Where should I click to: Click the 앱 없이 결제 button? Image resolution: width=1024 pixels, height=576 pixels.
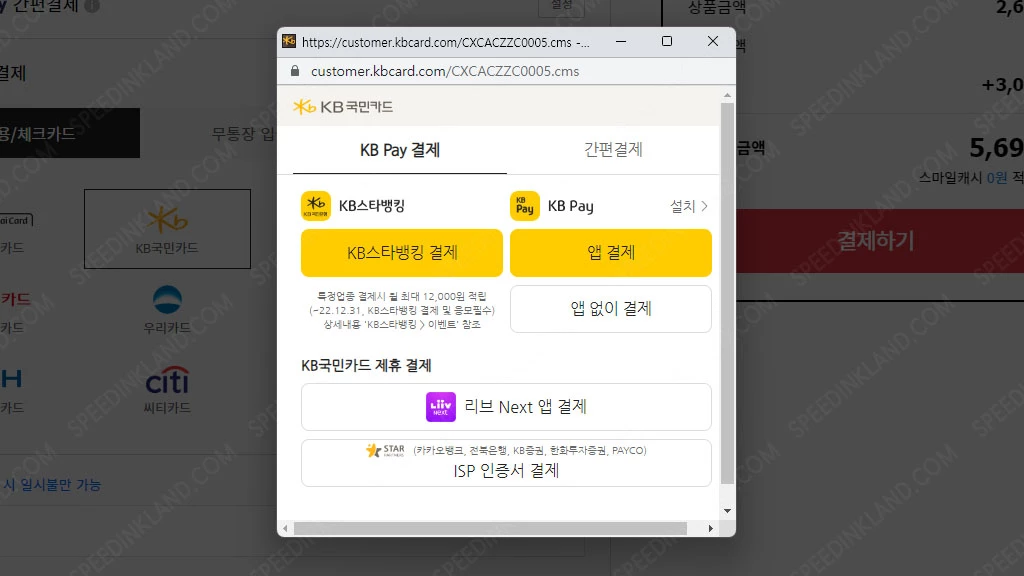[611, 309]
